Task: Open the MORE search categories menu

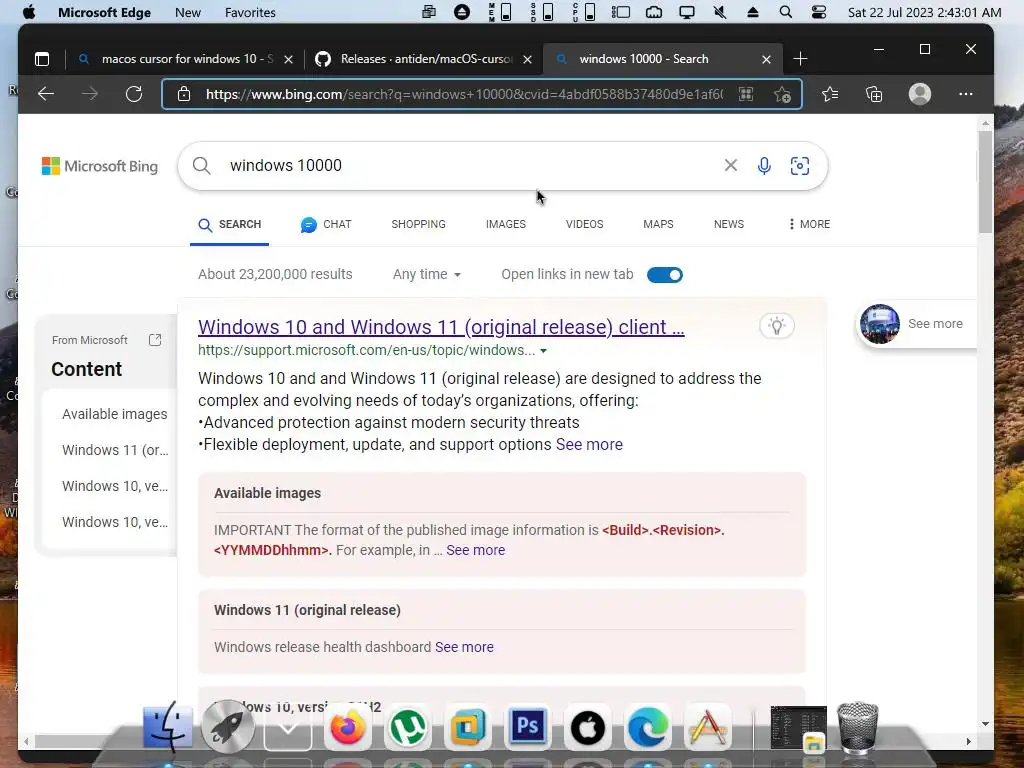Action: 809,224
